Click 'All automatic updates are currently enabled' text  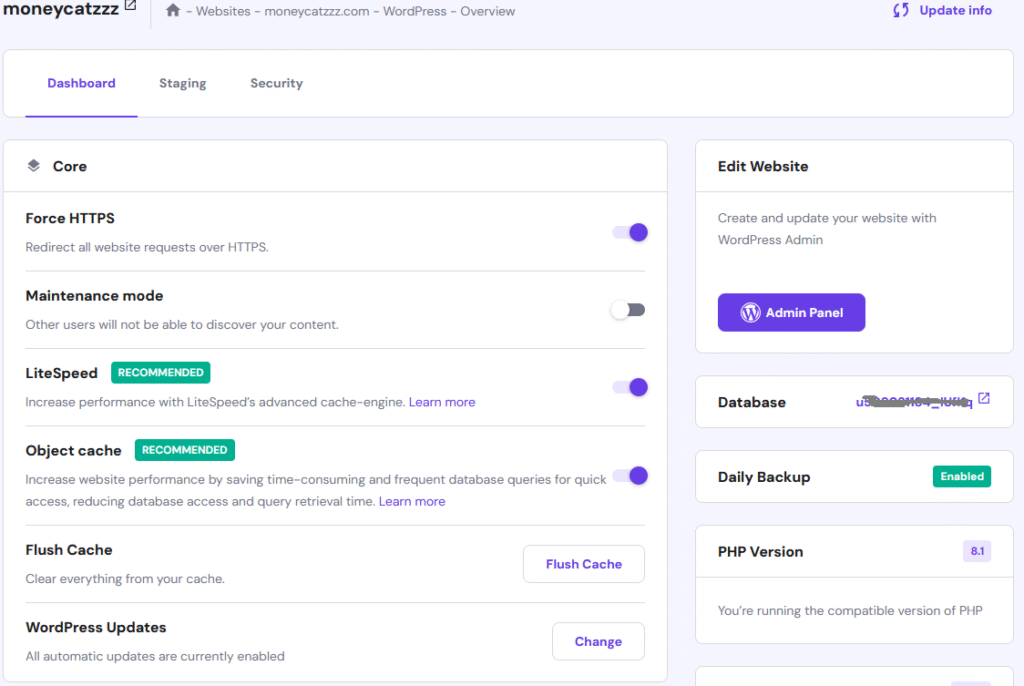pyautogui.click(x=155, y=656)
